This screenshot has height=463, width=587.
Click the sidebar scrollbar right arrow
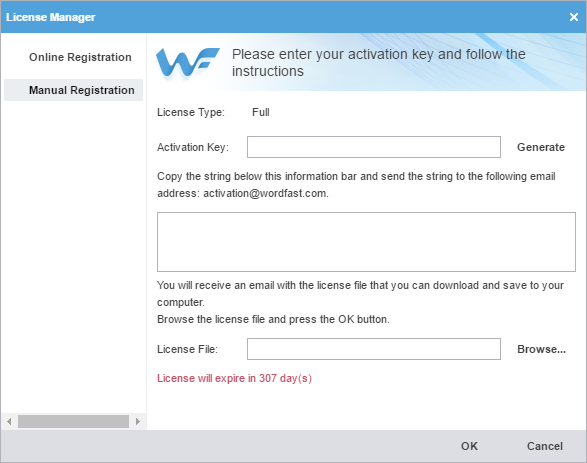point(138,421)
